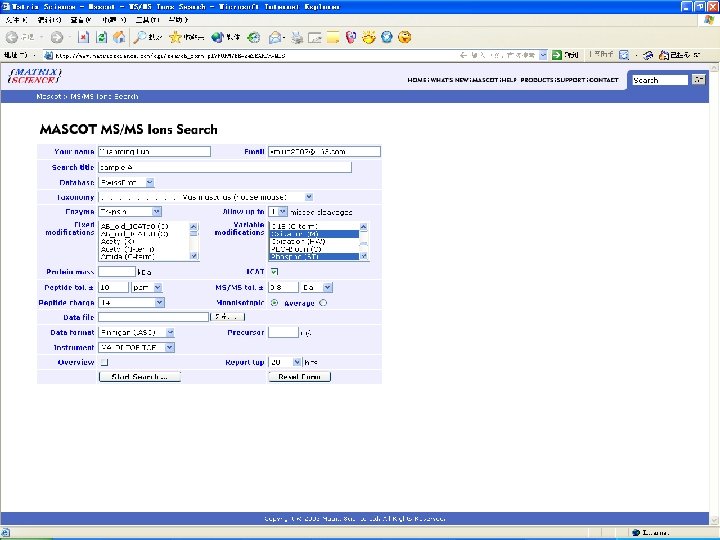Click the green Go arrow beside address bar
This screenshot has height=540, width=720.
click(557, 55)
